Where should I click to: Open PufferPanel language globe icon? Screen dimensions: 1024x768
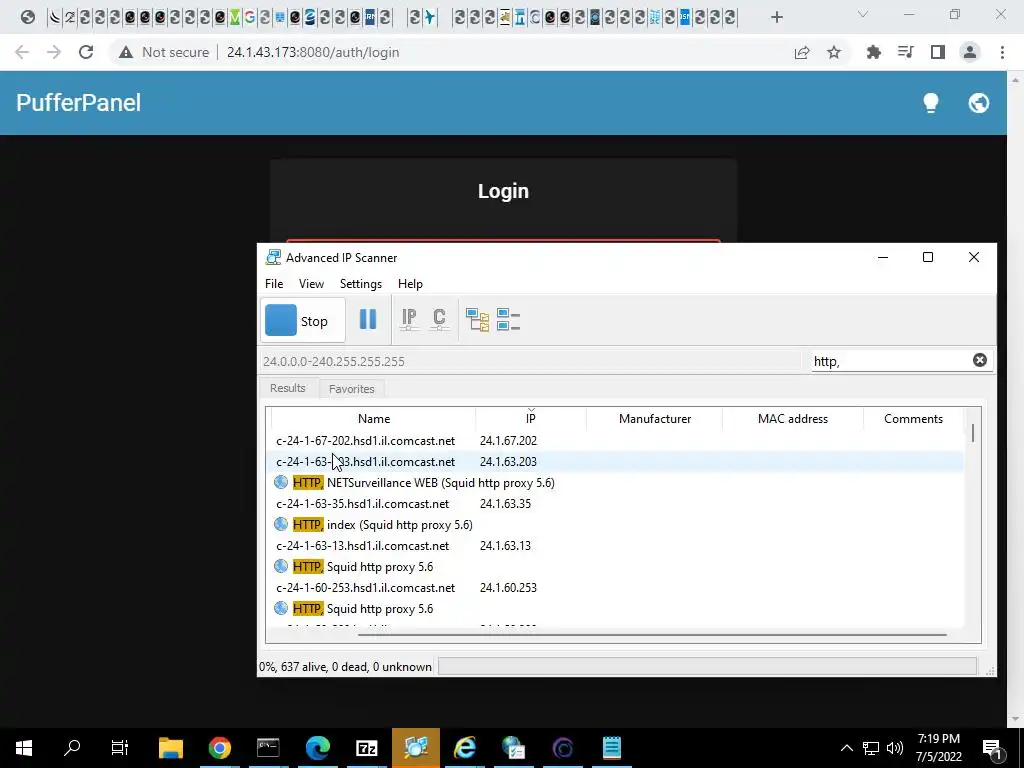coord(978,103)
